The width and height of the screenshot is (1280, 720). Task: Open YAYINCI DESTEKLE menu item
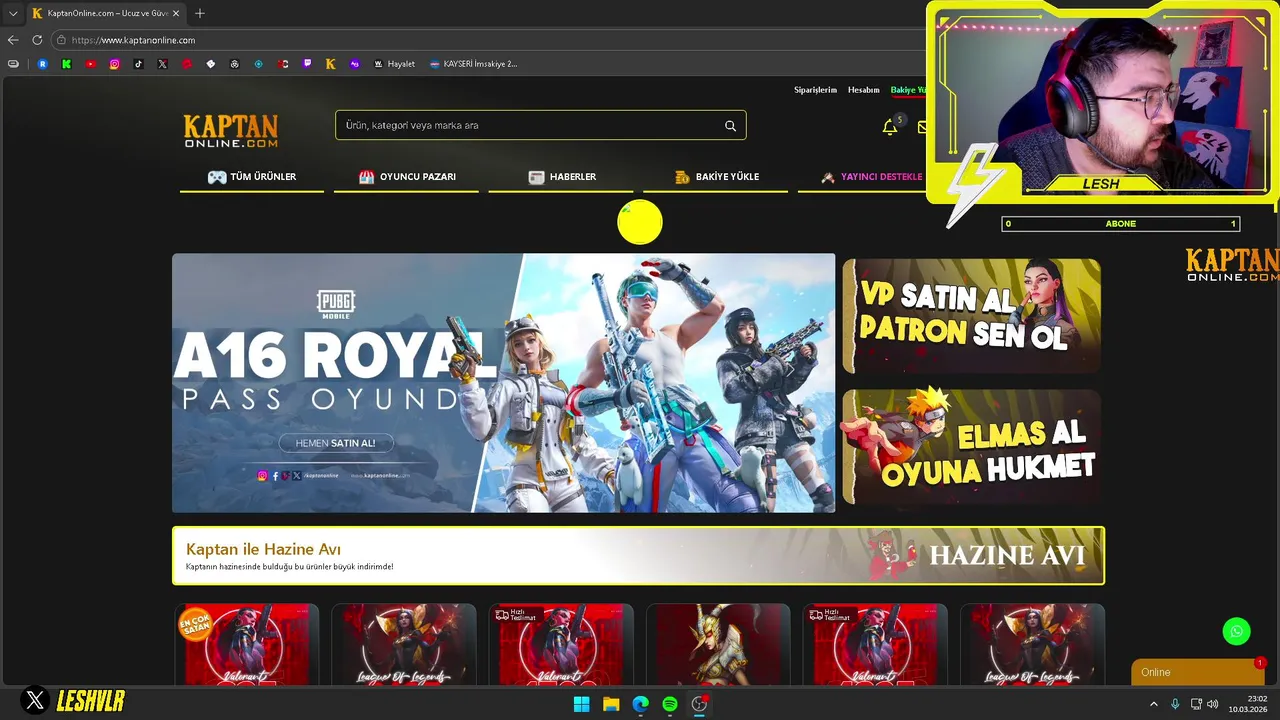[x=870, y=177]
